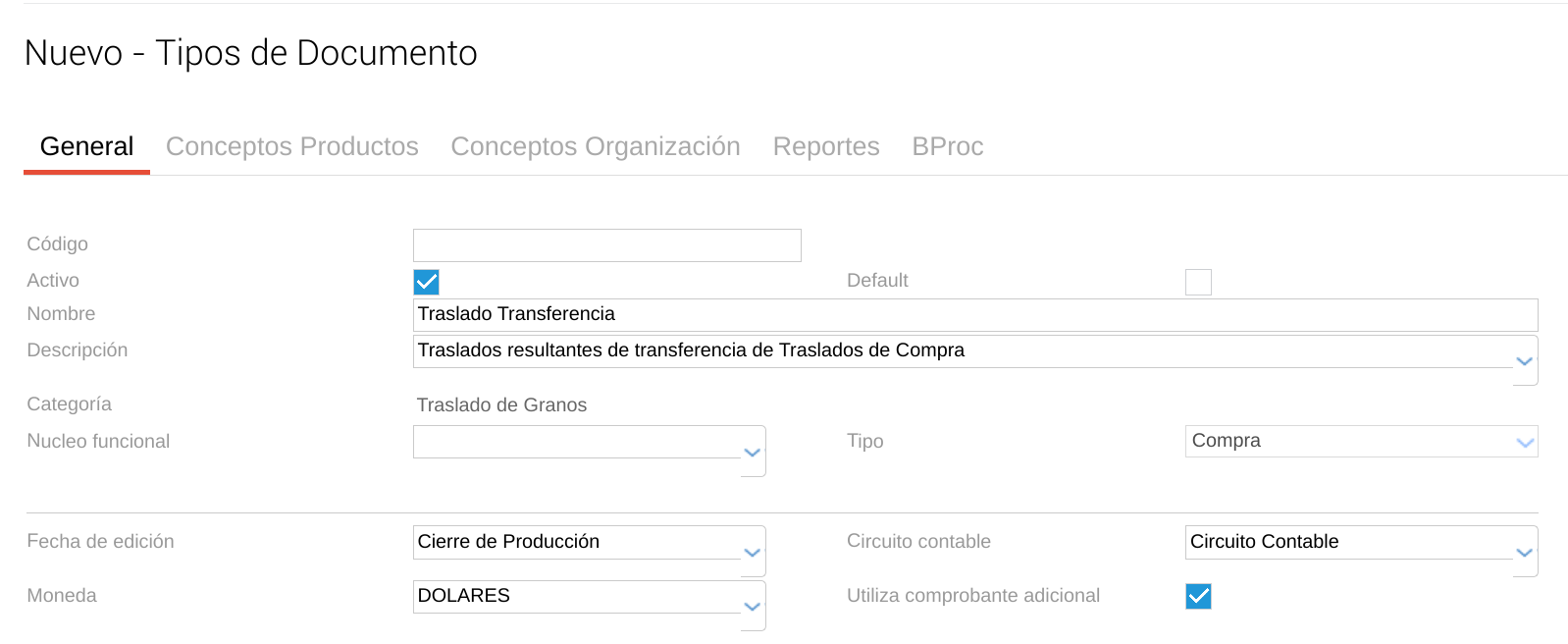Click the Nombre text field

click(x=974, y=315)
